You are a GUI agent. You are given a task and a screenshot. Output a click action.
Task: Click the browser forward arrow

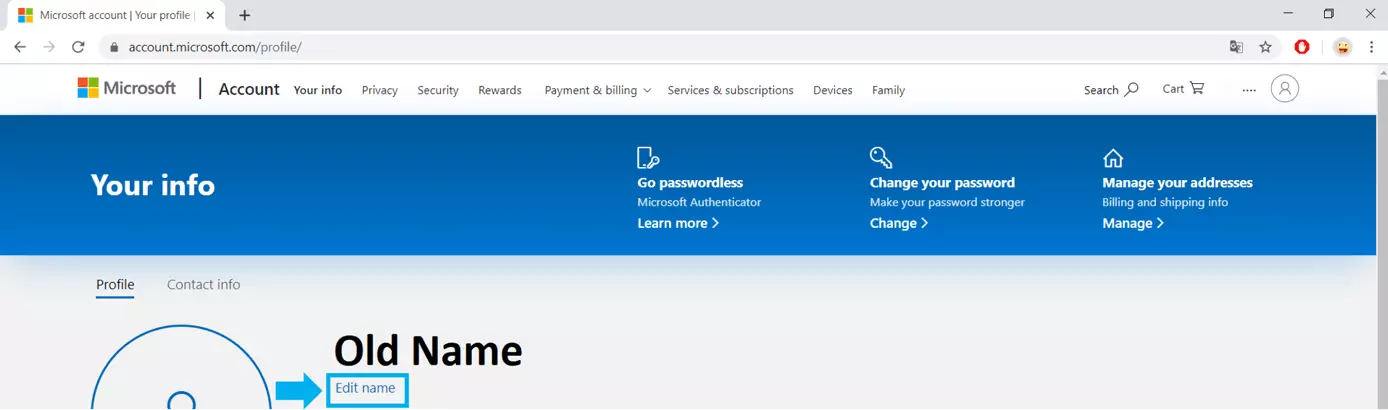coord(49,47)
